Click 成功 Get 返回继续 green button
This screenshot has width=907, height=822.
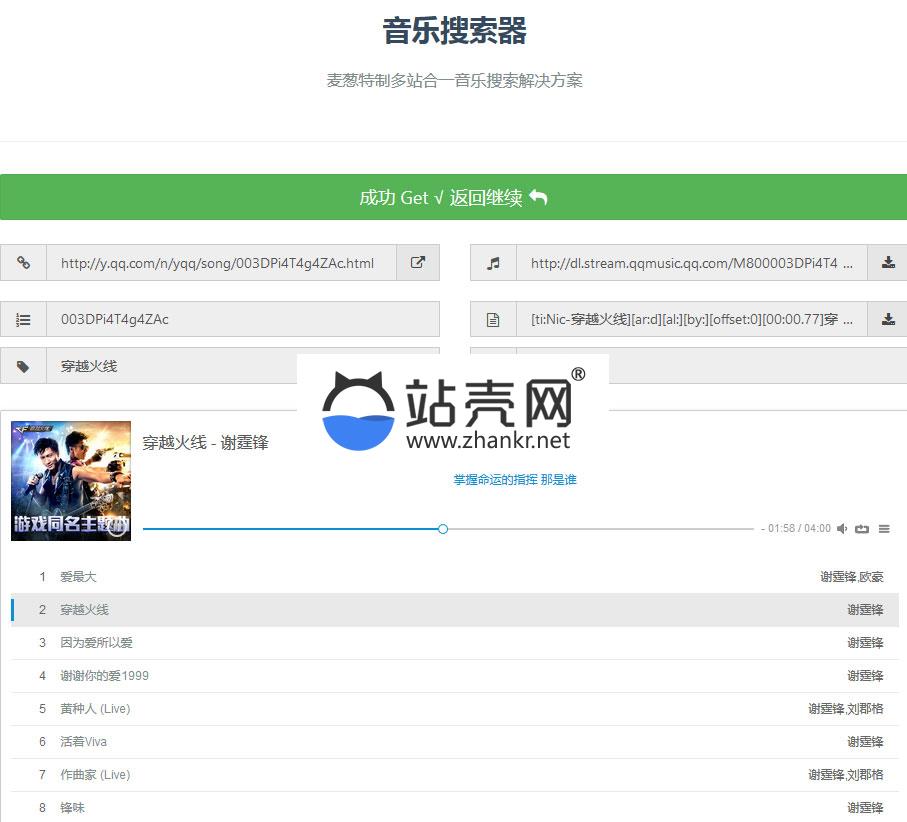[453, 197]
